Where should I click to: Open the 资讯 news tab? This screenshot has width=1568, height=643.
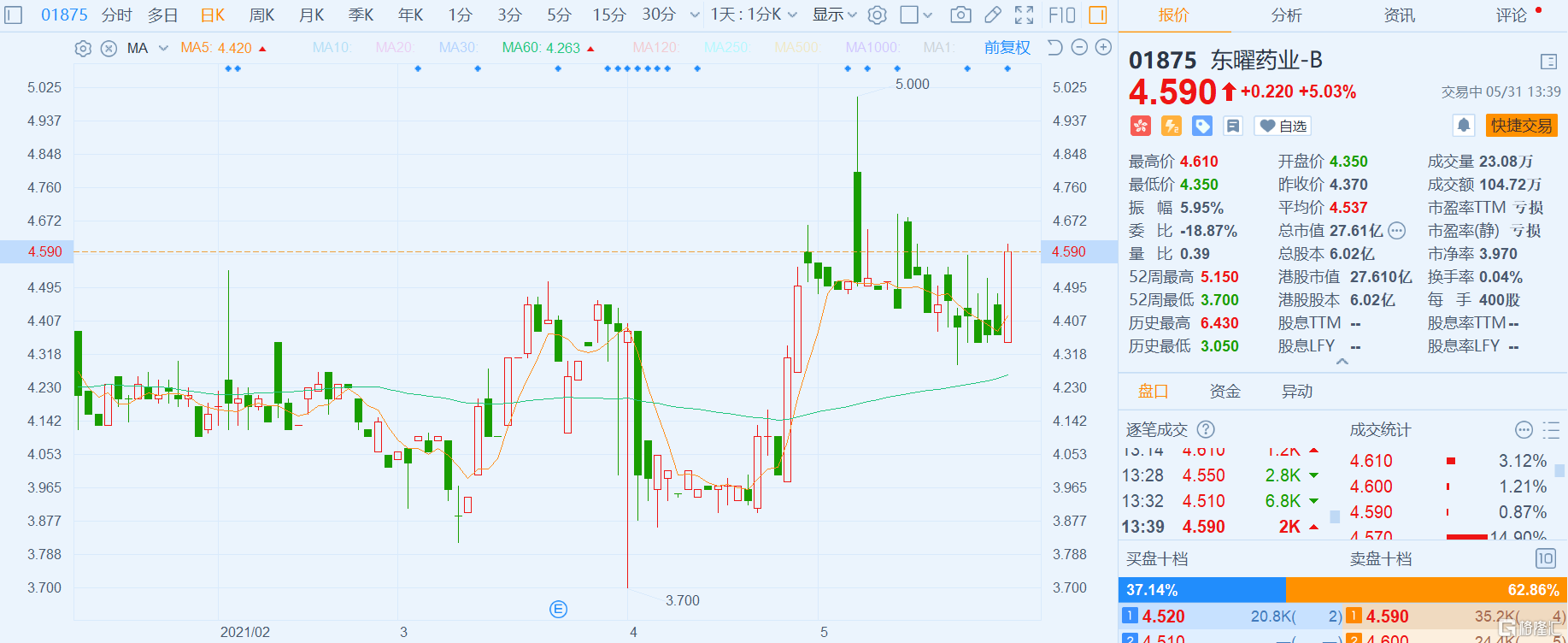coord(1400,15)
